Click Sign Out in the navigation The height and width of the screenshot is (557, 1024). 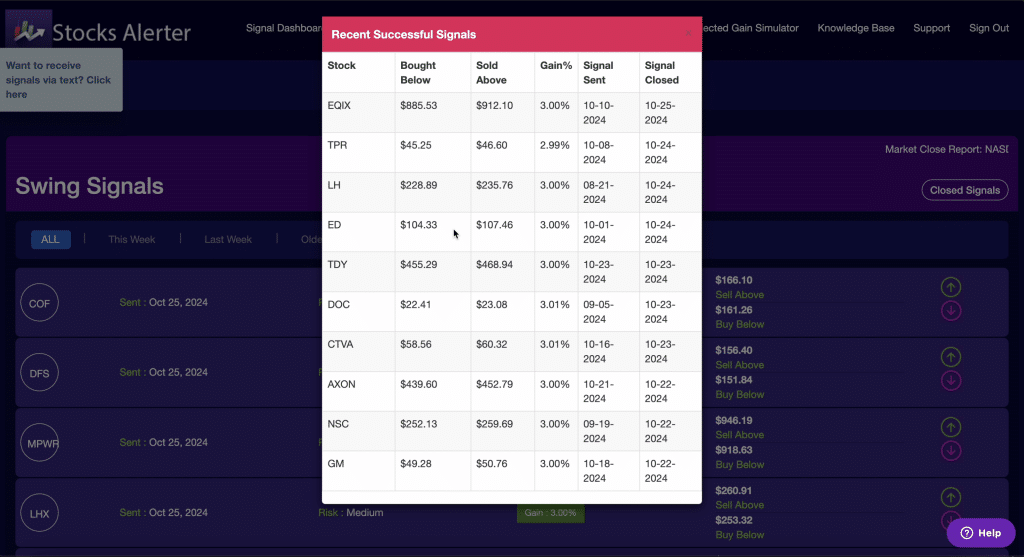[x=989, y=28]
